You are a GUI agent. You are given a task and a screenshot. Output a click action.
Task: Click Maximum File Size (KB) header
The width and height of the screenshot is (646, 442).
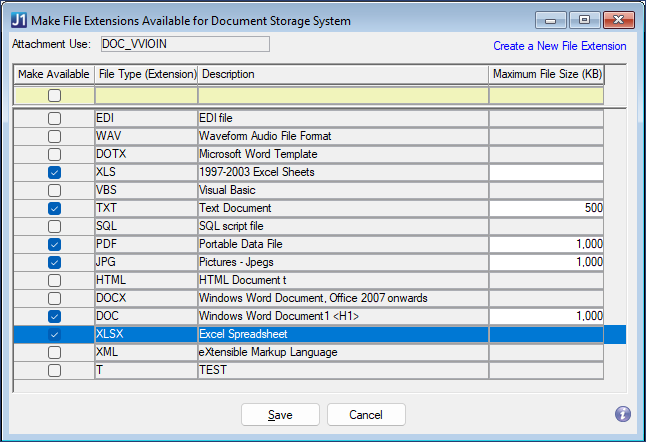pyautogui.click(x=546, y=74)
